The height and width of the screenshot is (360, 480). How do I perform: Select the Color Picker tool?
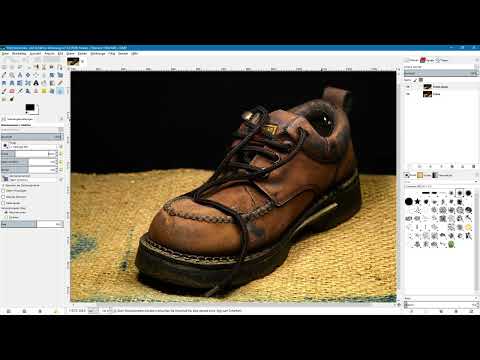pyautogui.click(x=4, y=75)
